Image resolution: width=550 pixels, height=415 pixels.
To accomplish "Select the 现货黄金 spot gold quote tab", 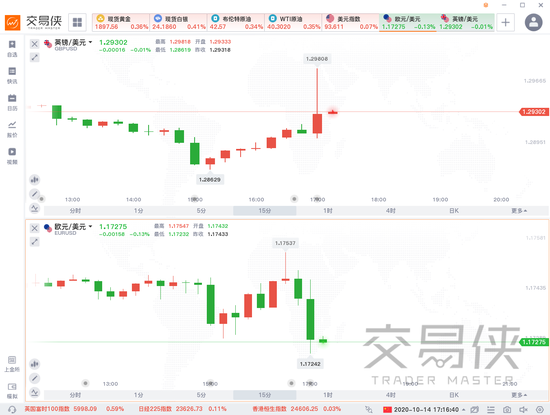I will (x=121, y=22).
